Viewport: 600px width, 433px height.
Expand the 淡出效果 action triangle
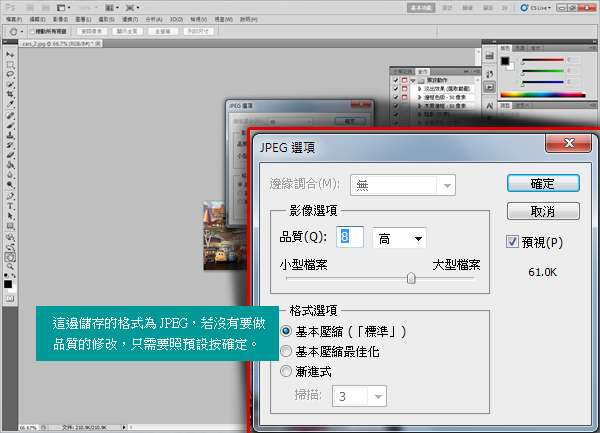tap(419, 89)
